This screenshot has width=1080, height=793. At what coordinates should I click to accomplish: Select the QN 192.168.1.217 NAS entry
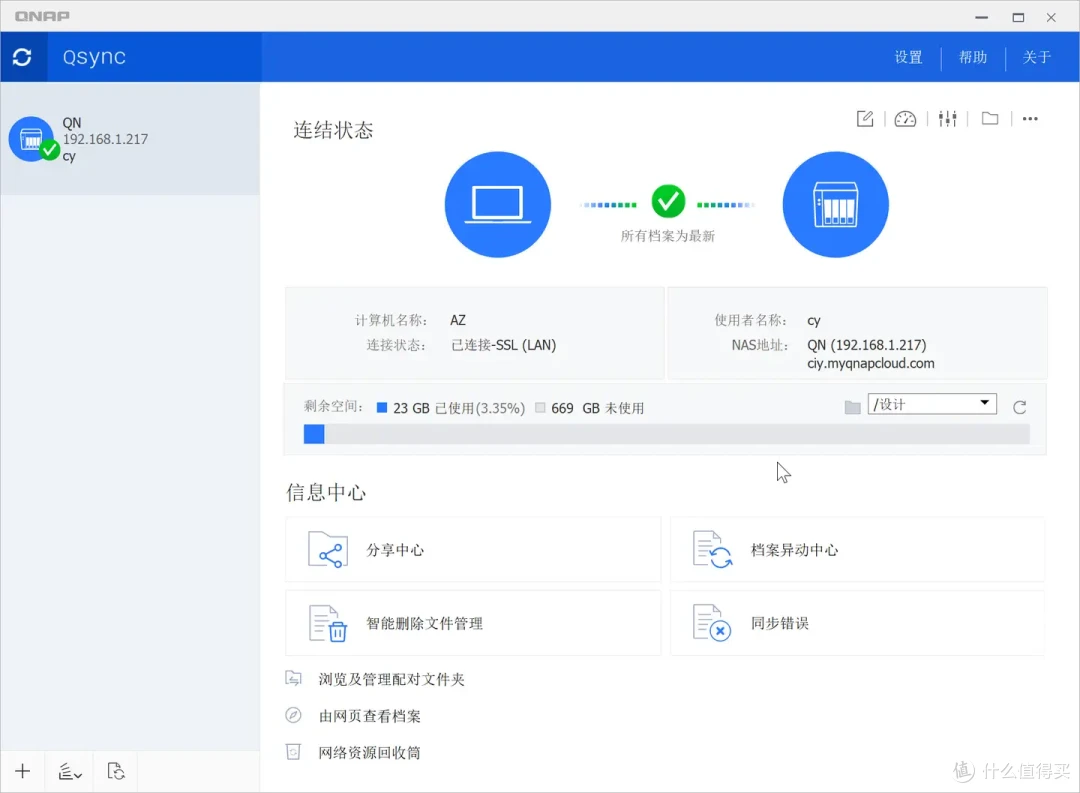(x=130, y=139)
